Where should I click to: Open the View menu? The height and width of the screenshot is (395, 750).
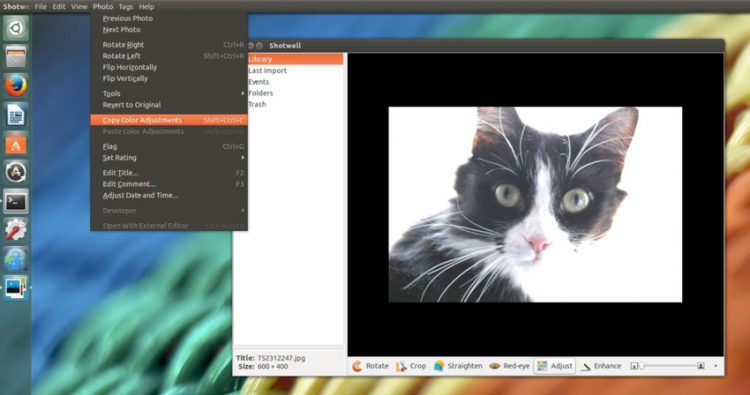pos(79,7)
